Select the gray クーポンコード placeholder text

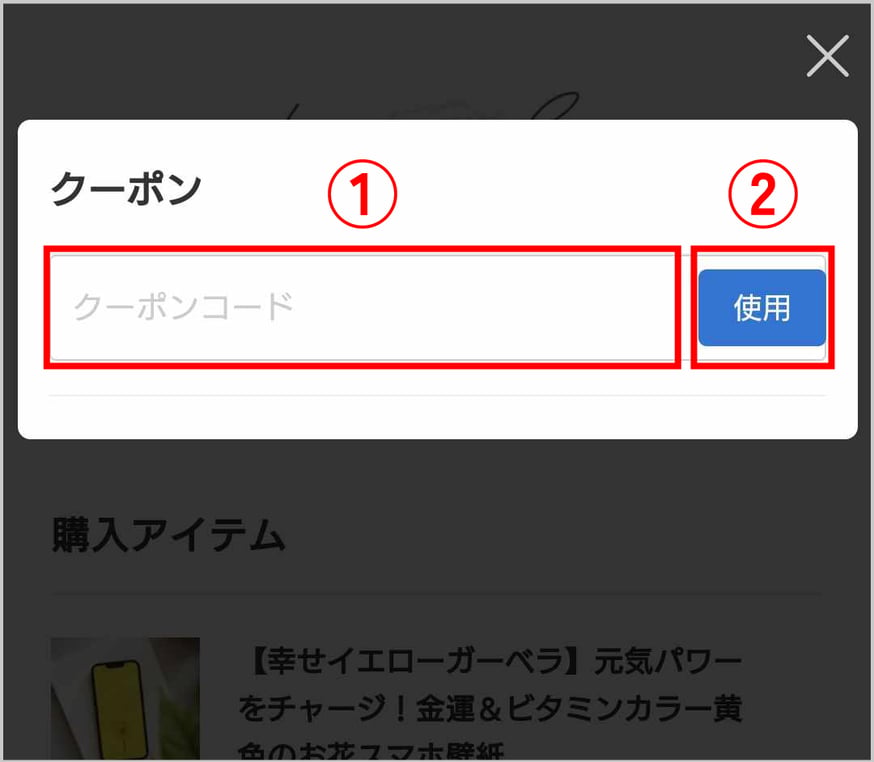pos(183,307)
